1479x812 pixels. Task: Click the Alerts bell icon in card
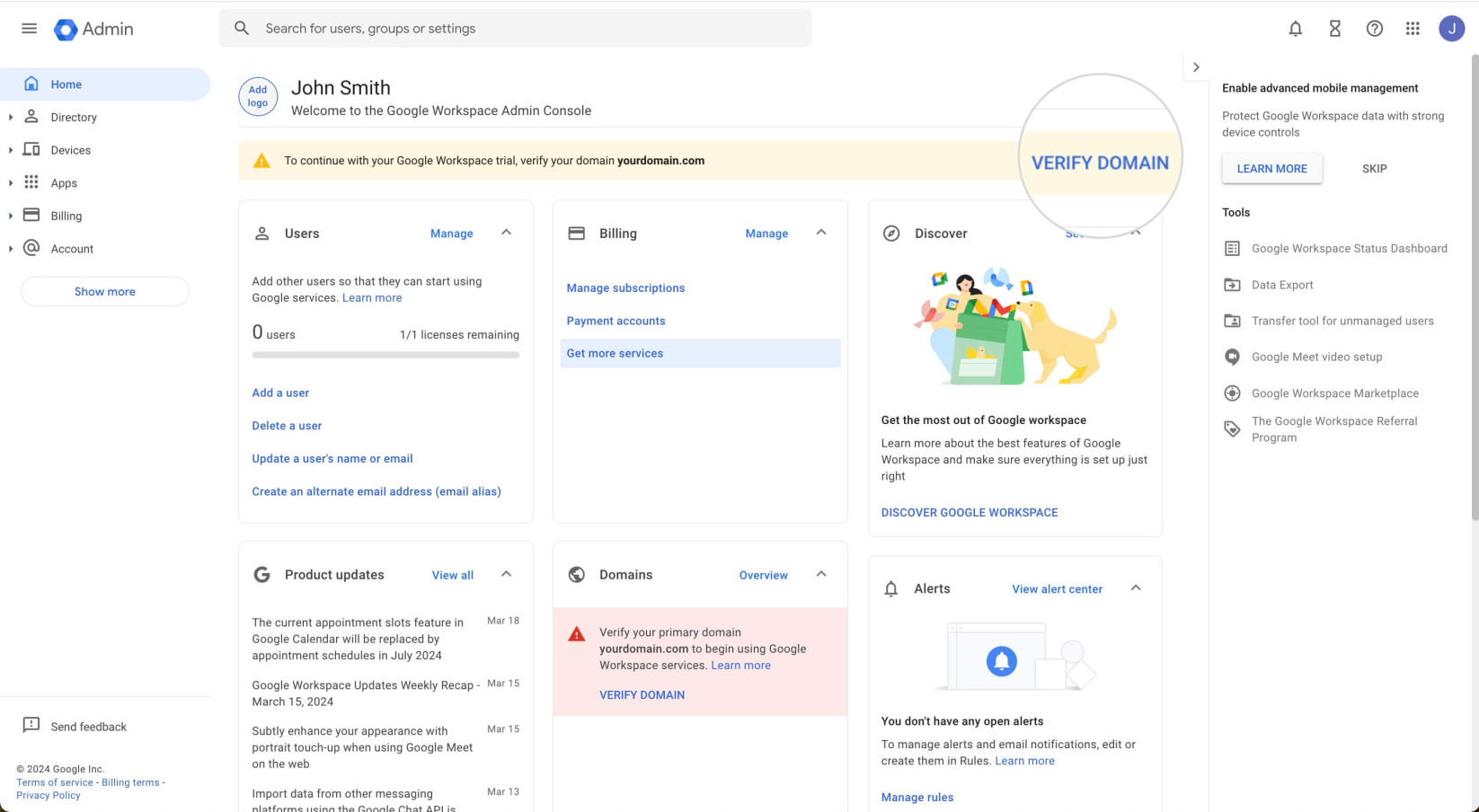coord(891,589)
